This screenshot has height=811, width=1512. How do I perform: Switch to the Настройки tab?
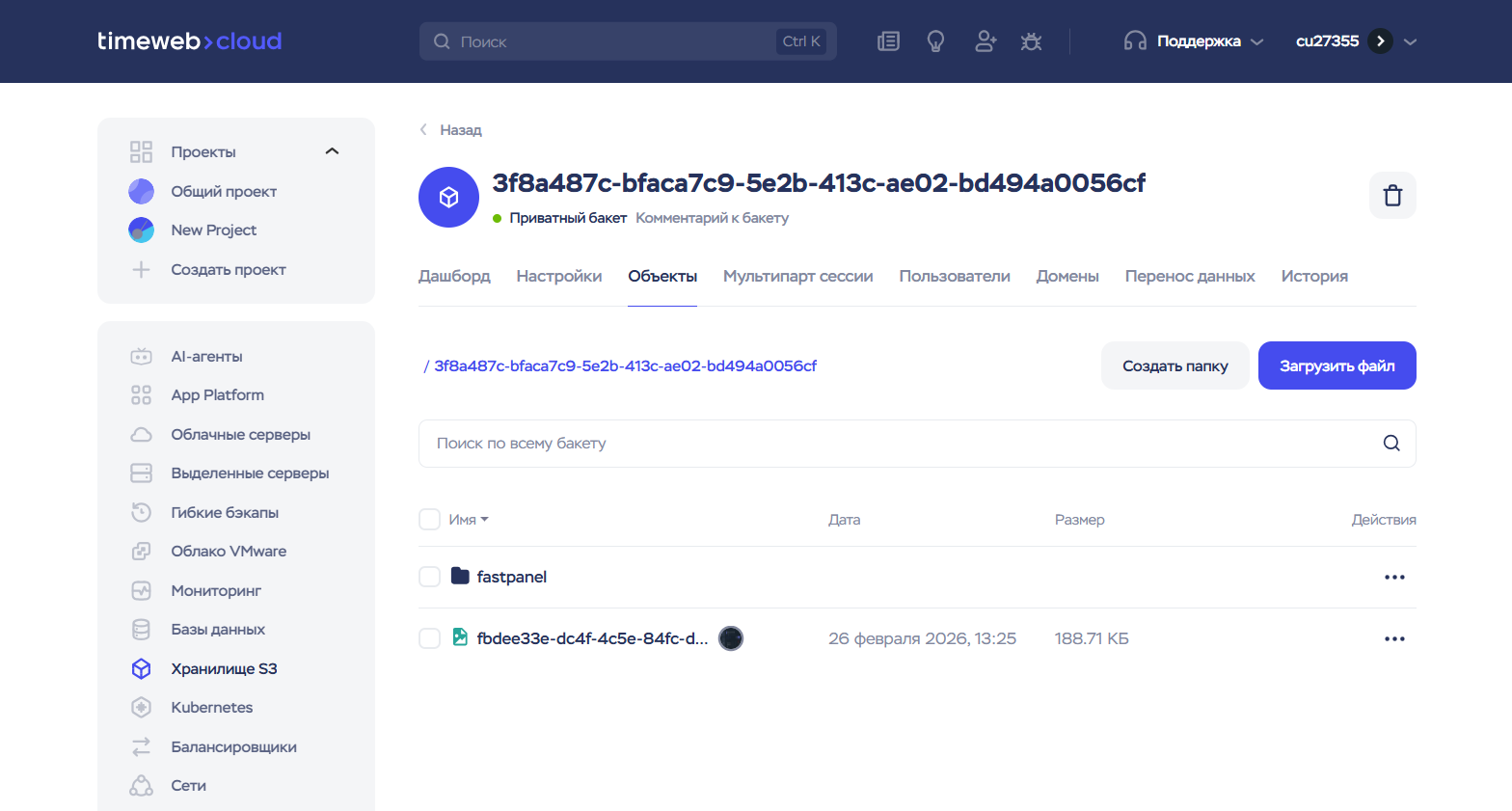pos(558,277)
